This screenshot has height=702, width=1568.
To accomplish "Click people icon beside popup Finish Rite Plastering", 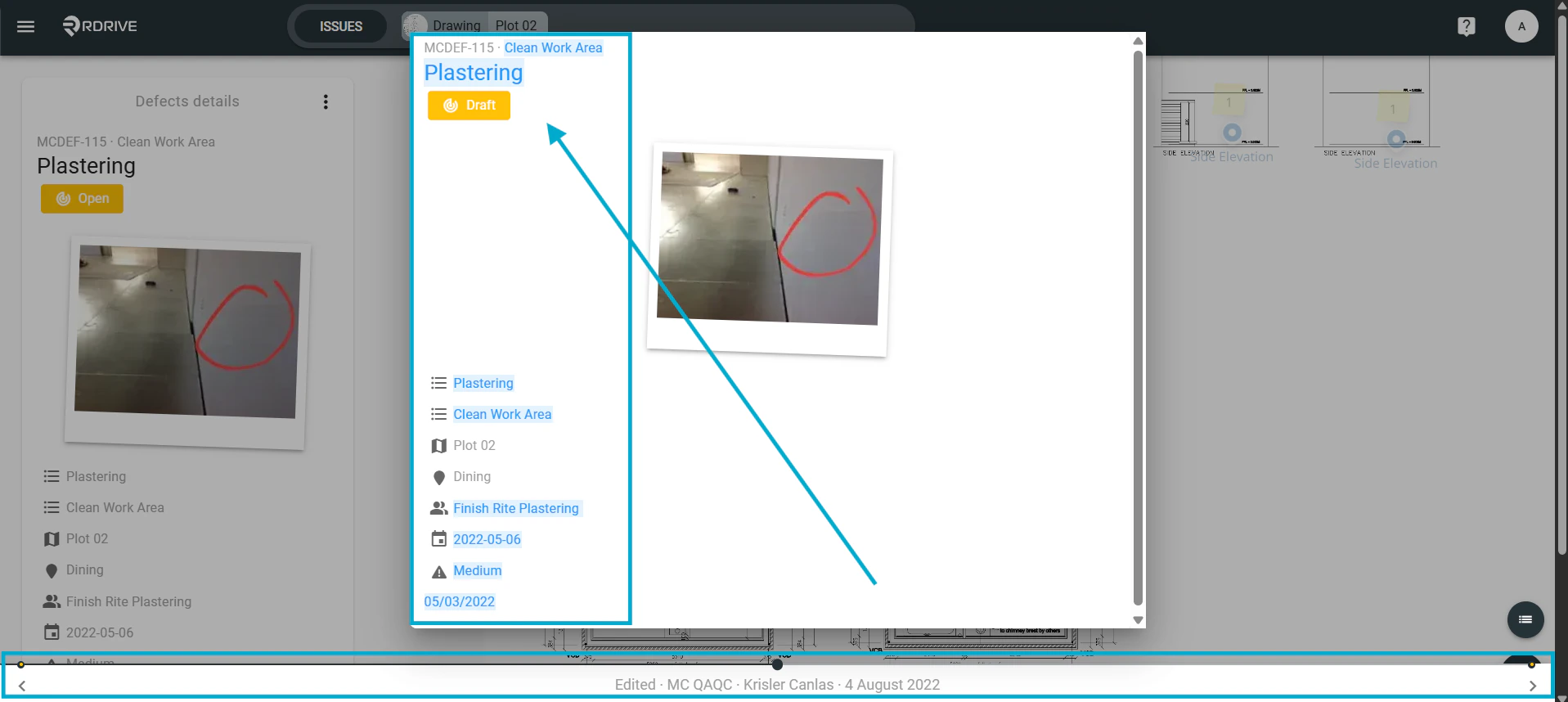I will pos(438,508).
